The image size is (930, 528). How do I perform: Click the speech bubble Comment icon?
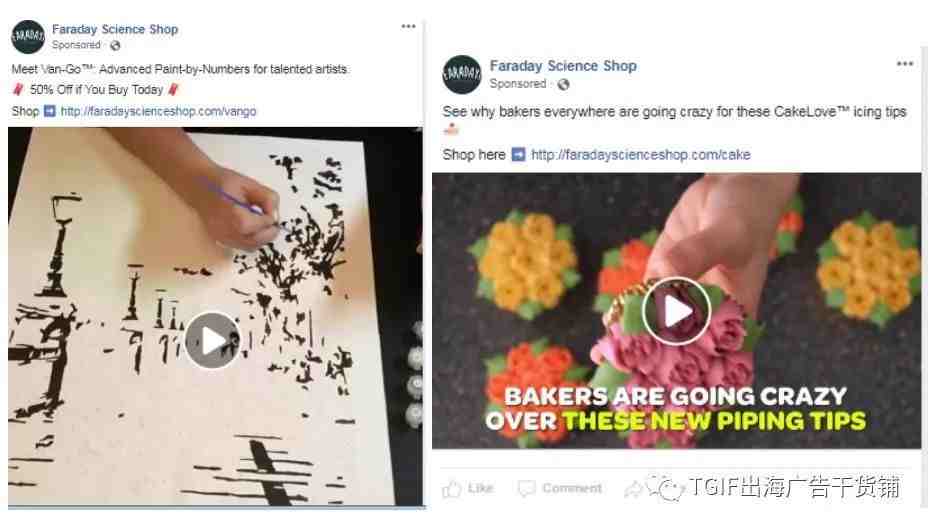[x=526, y=489]
